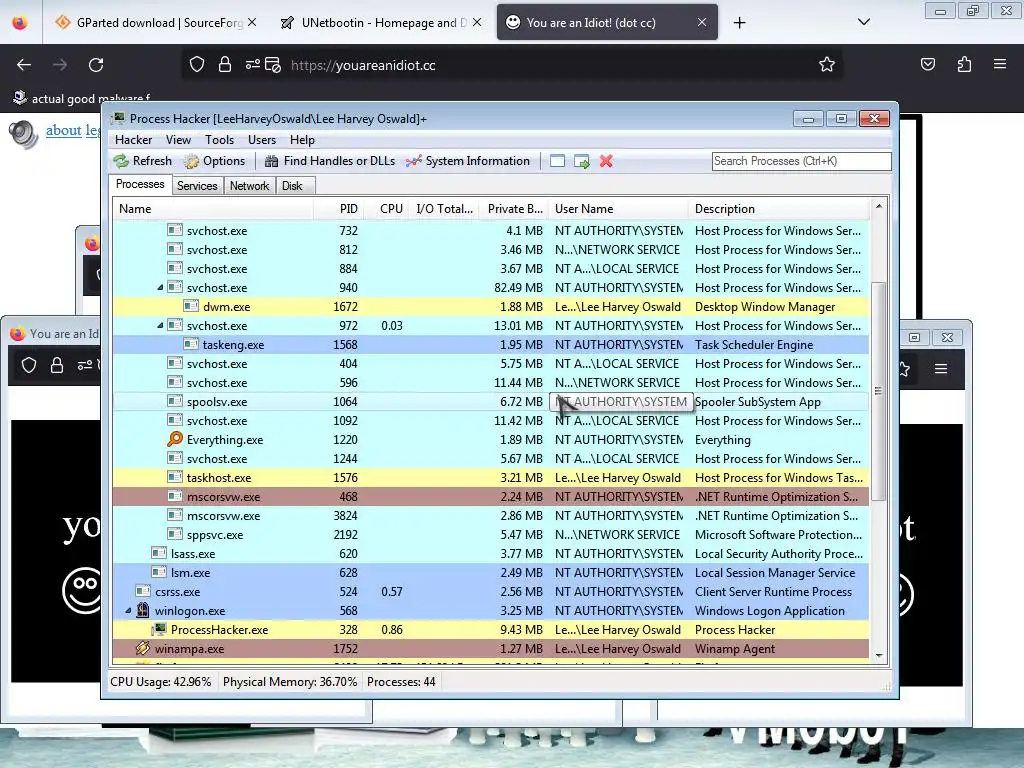Select the Processes tab

tap(140, 184)
